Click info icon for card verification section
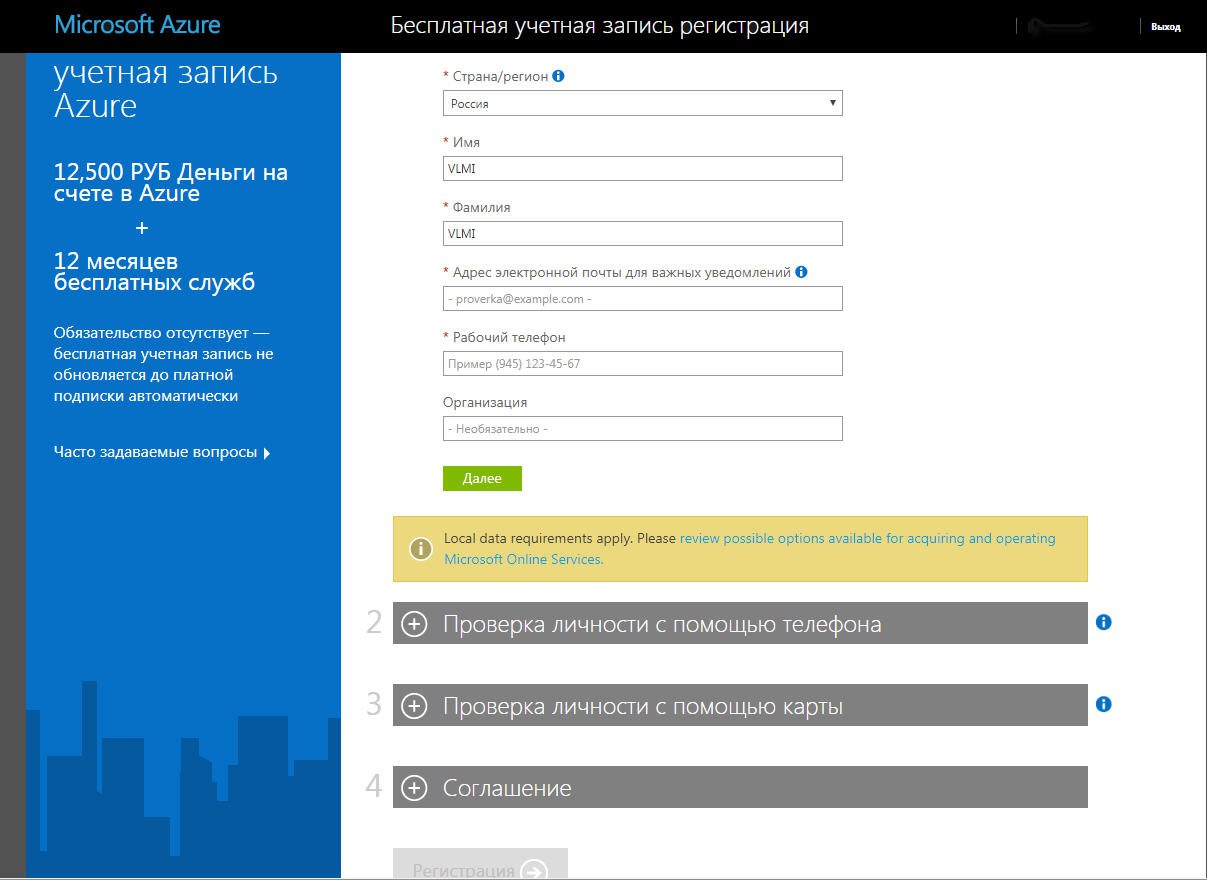 click(x=1103, y=704)
